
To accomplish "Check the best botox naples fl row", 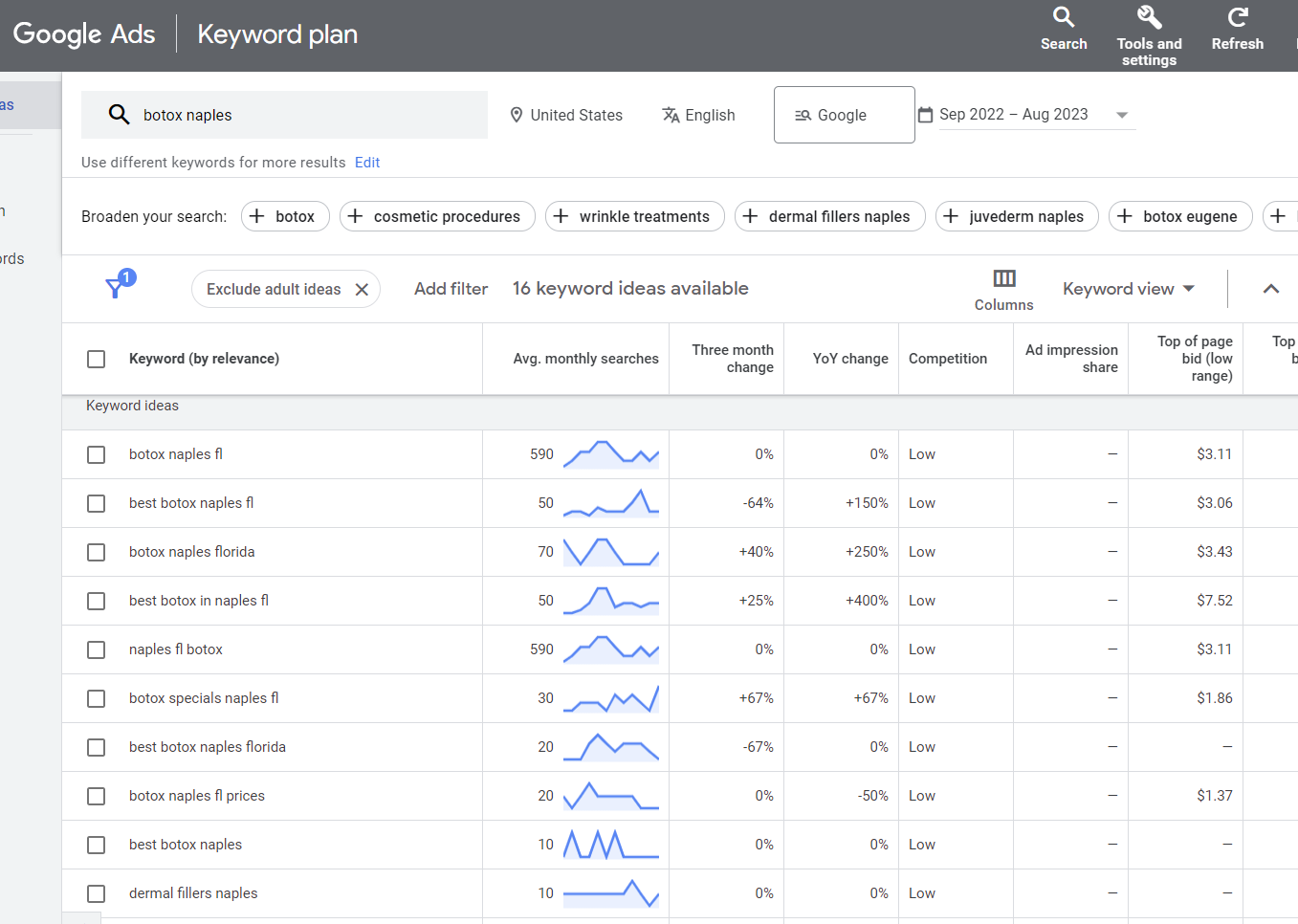I will (x=96, y=503).
